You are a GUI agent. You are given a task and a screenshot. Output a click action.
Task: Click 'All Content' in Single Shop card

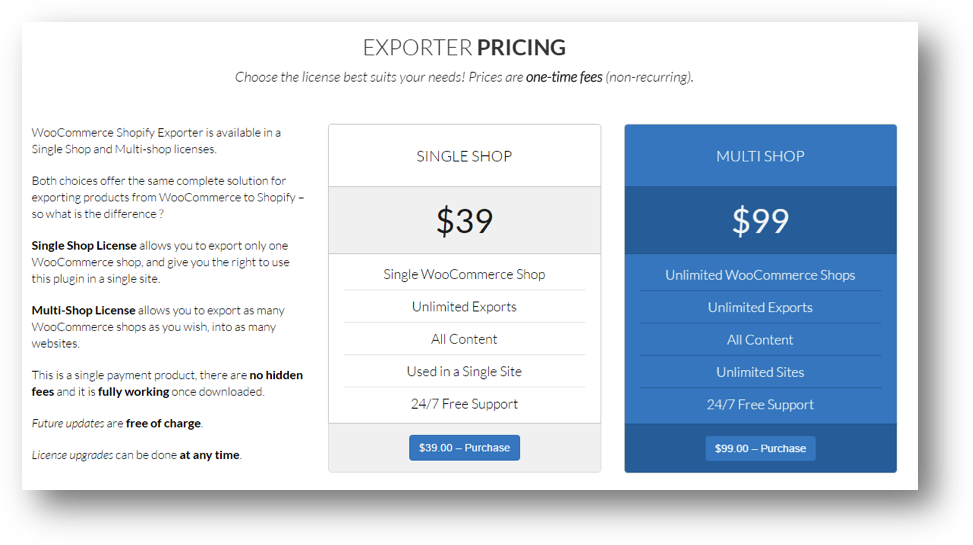(464, 339)
